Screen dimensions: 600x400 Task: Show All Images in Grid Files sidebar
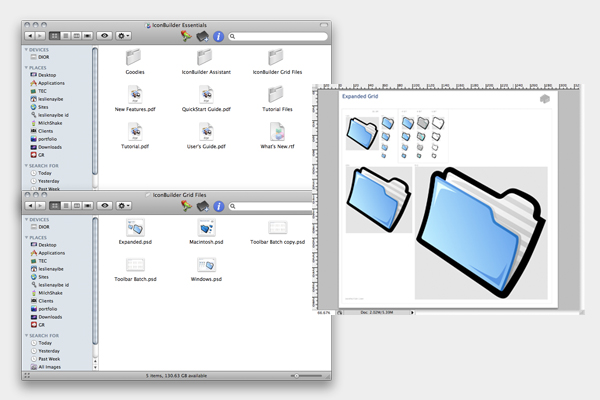46,367
